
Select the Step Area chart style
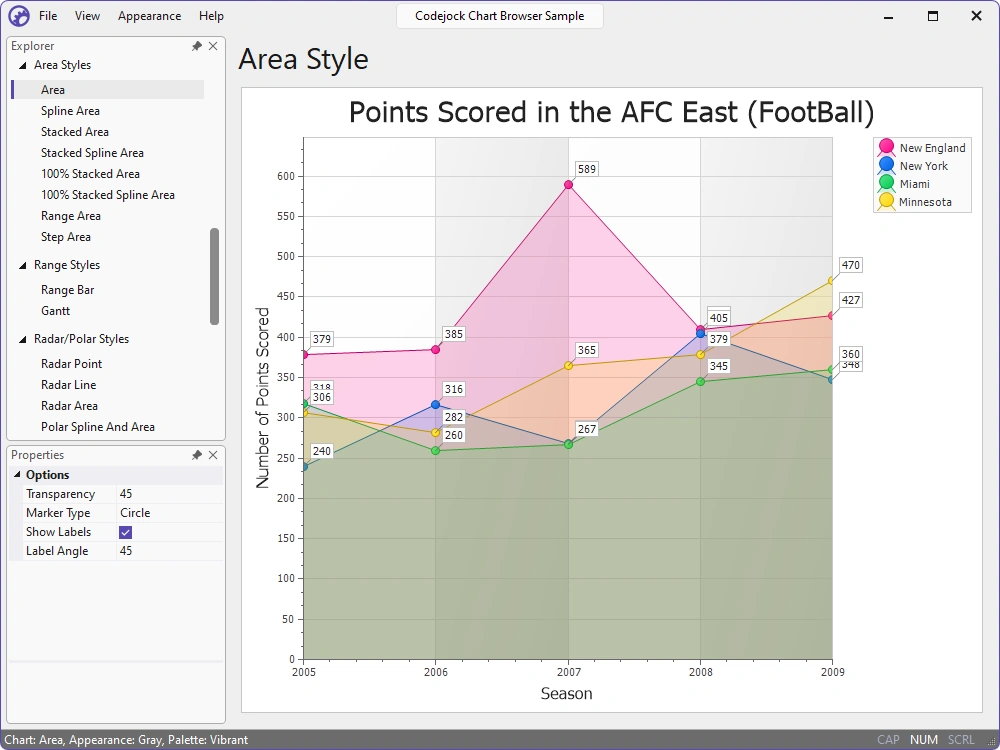[x=66, y=237]
